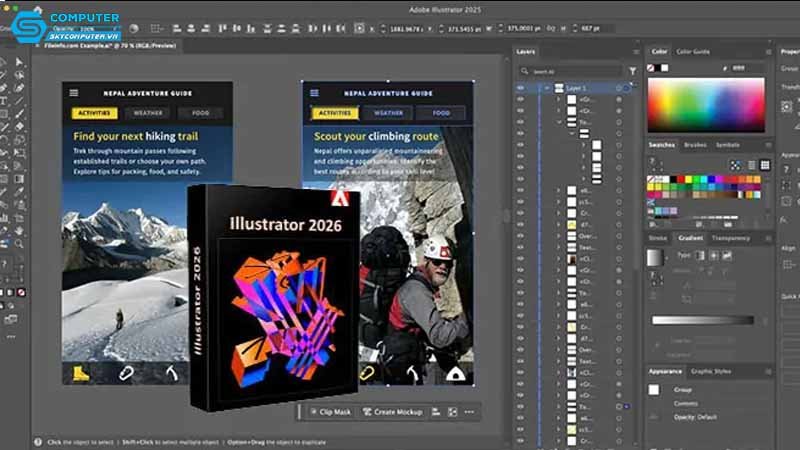Set color mode to None in toolbar
Screen dimensions: 800x450
pyautogui.click(x=21, y=292)
